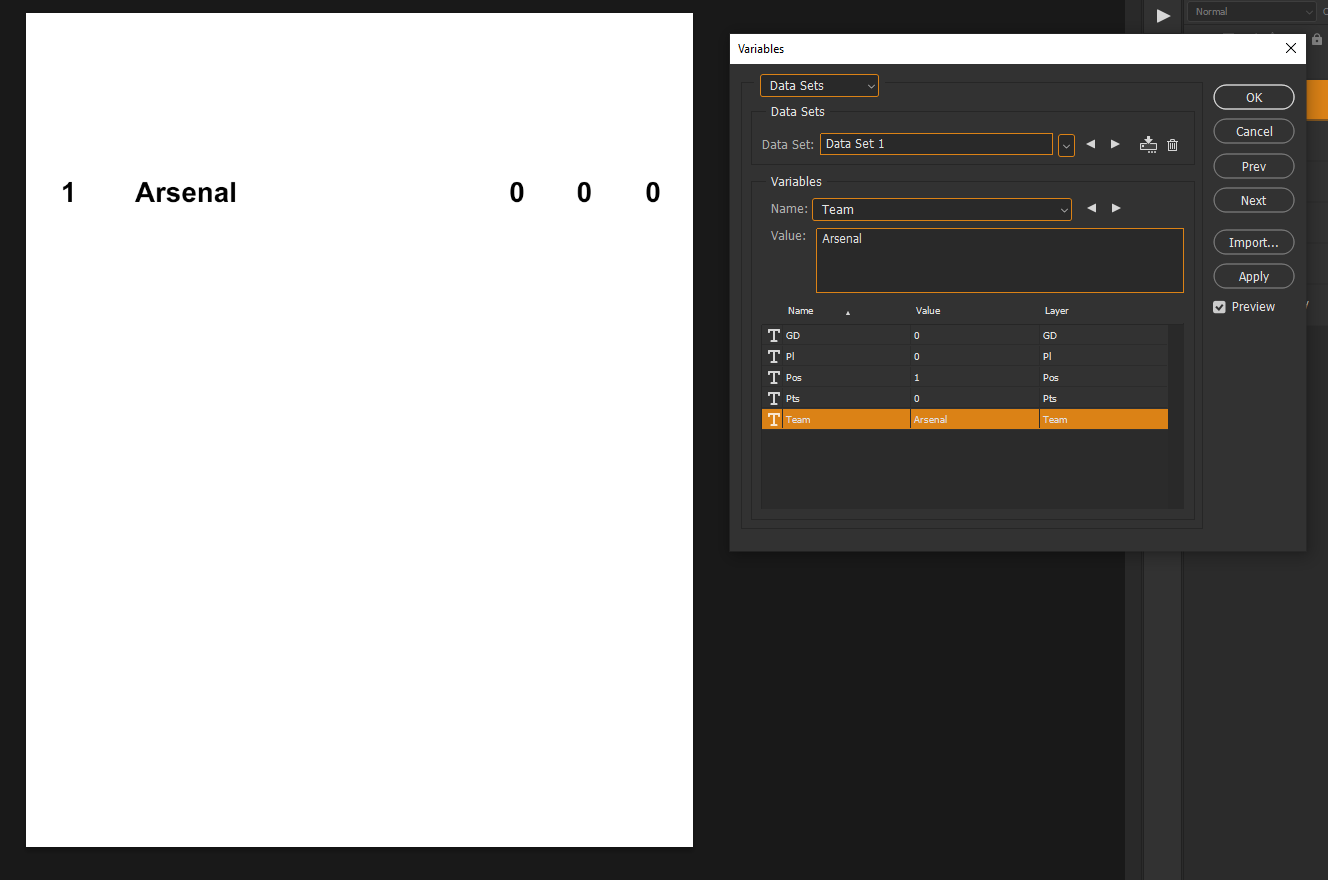Open the Data Set list dropdown arrow

click(1066, 145)
